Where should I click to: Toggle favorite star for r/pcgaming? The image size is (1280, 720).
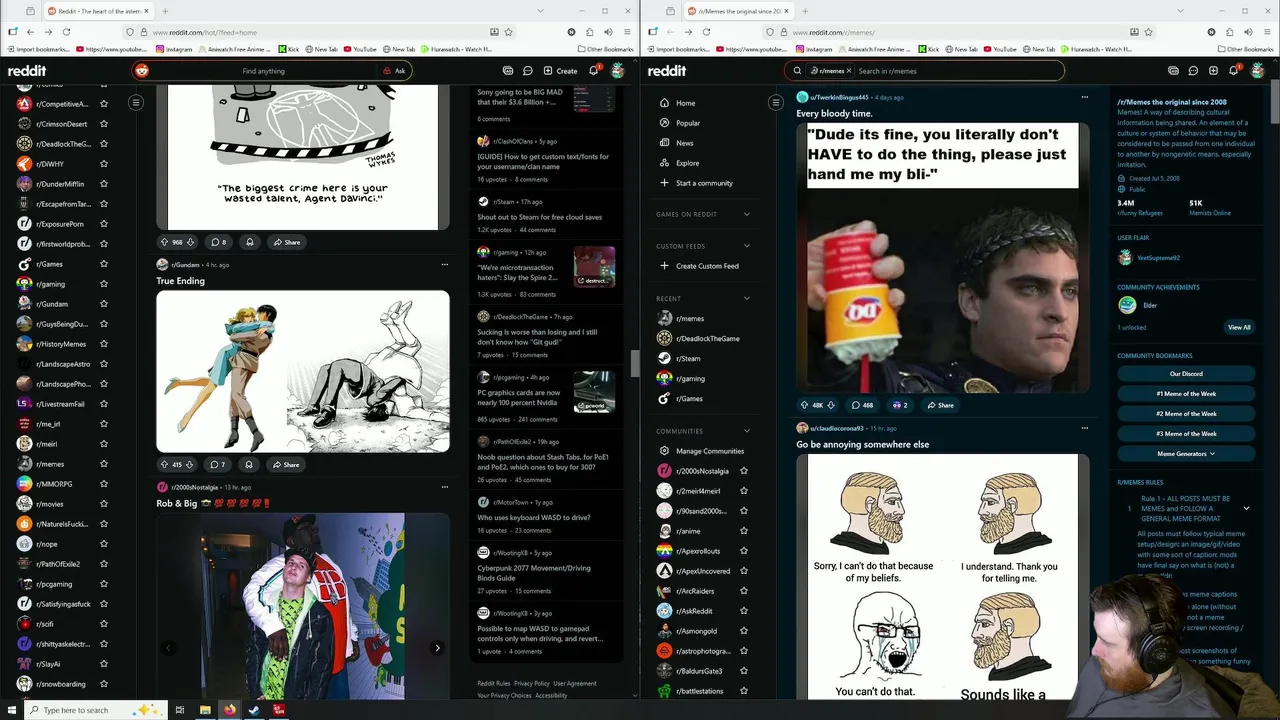coord(104,584)
